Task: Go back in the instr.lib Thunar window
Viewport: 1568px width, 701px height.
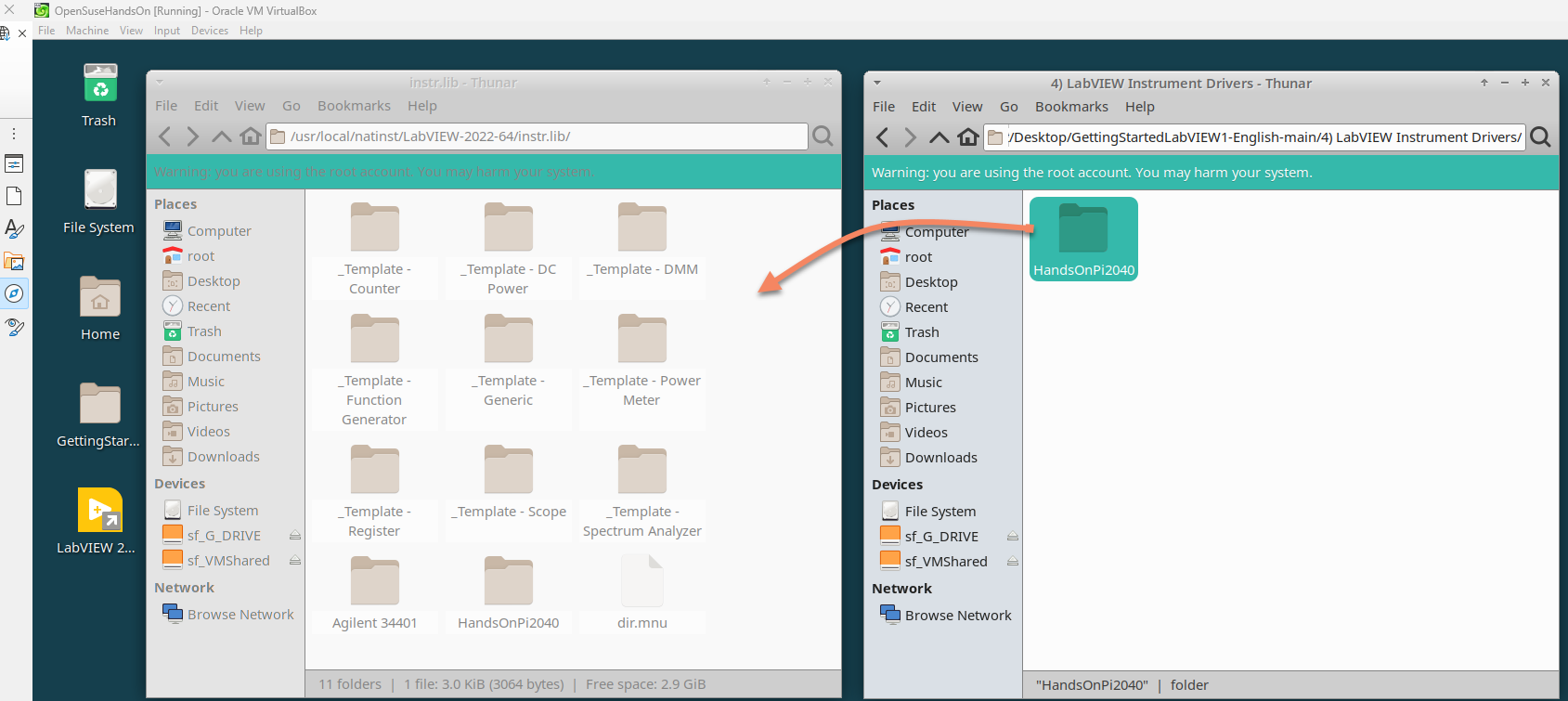Action: tap(165, 136)
